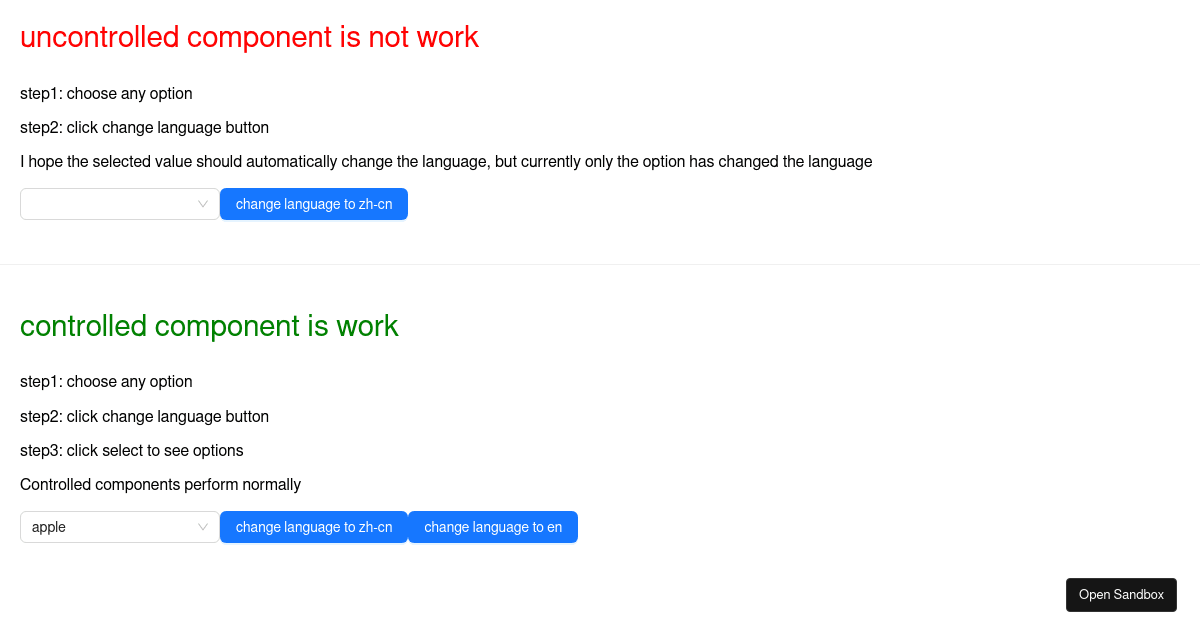
Task: Click the red "uncontrolled component is not work" heading
Action: [x=249, y=37]
